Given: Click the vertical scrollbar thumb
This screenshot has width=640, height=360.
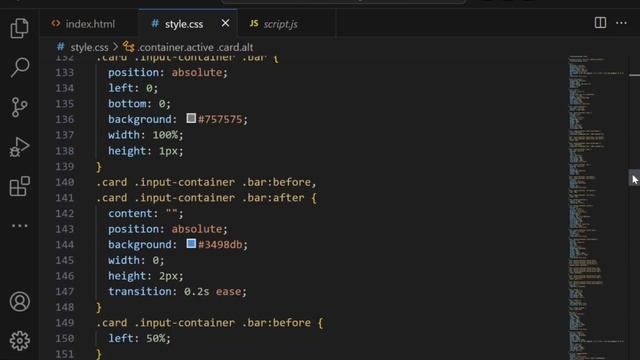Looking at the screenshot, I should (x=634, y=178).
